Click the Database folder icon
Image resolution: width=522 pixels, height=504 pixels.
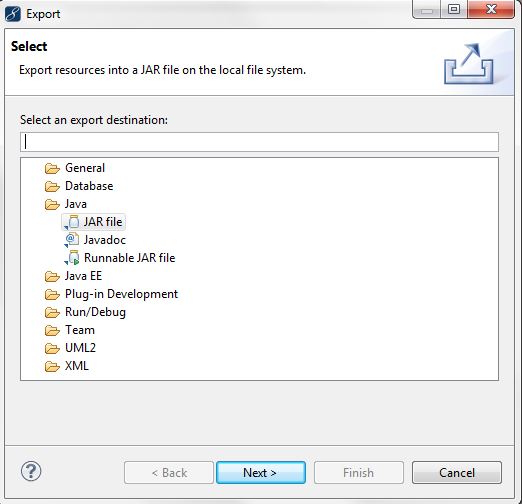(52, 186)
